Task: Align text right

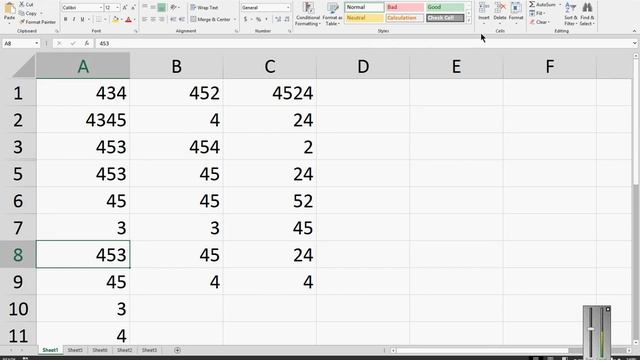Action: click(x=162, y=19)
